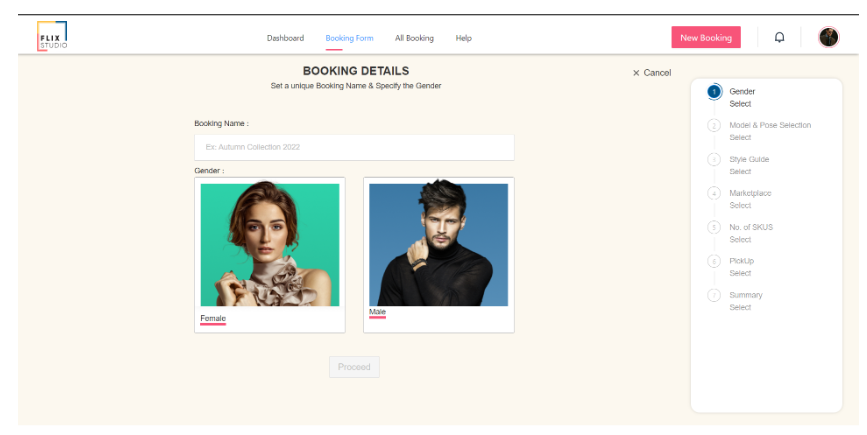The image size is (867, 435).
Task: Open the Help menu item
Action: point(463,38)
